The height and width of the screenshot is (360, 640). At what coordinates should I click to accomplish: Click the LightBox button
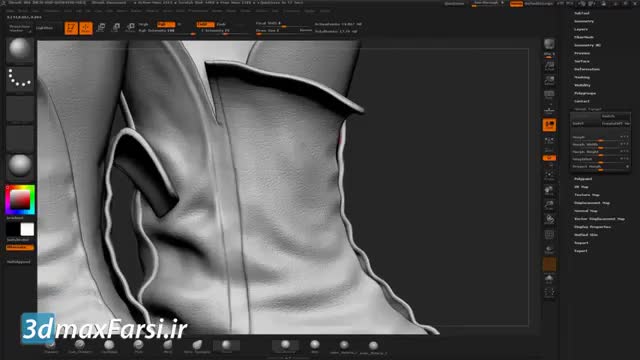(44, 28)
